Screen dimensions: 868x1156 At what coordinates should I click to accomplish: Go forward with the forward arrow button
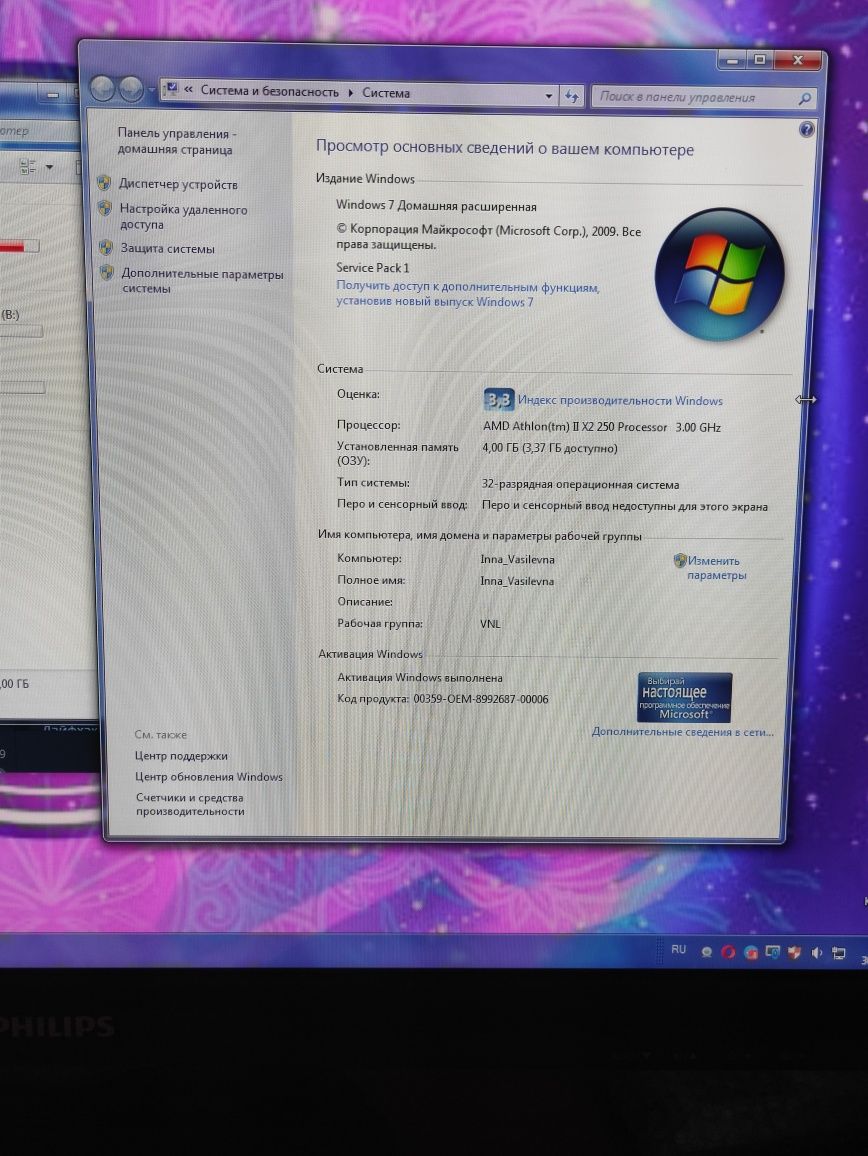131,89
